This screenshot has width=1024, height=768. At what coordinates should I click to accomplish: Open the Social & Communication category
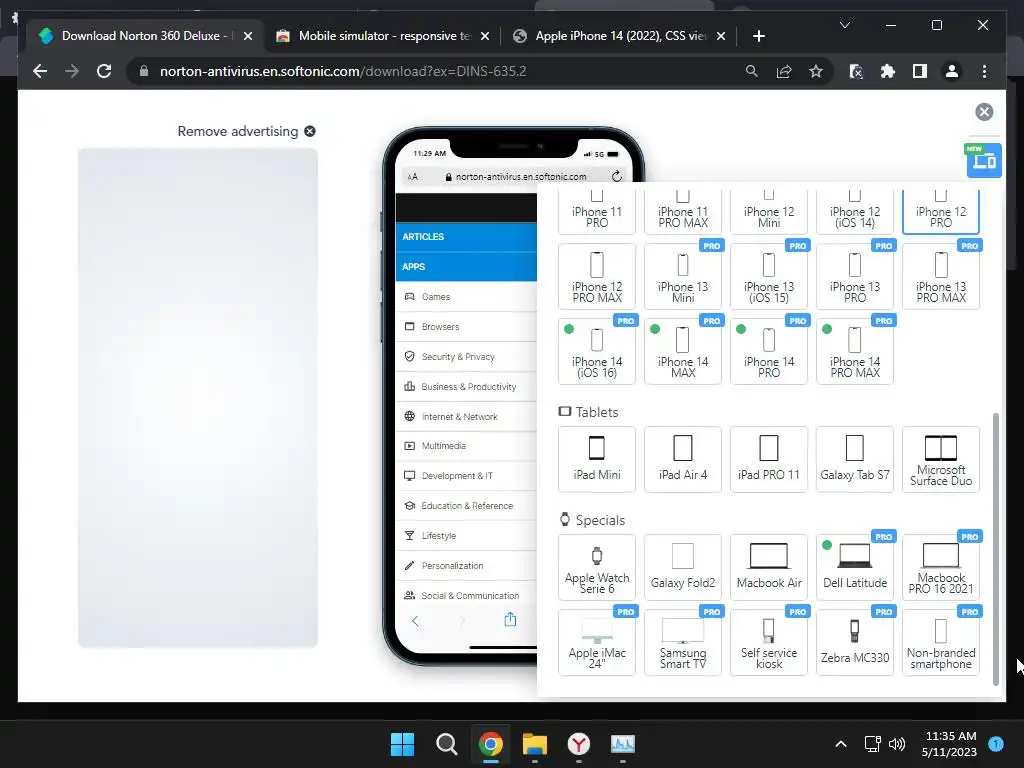pyautogui.click(x=466, y=596)
